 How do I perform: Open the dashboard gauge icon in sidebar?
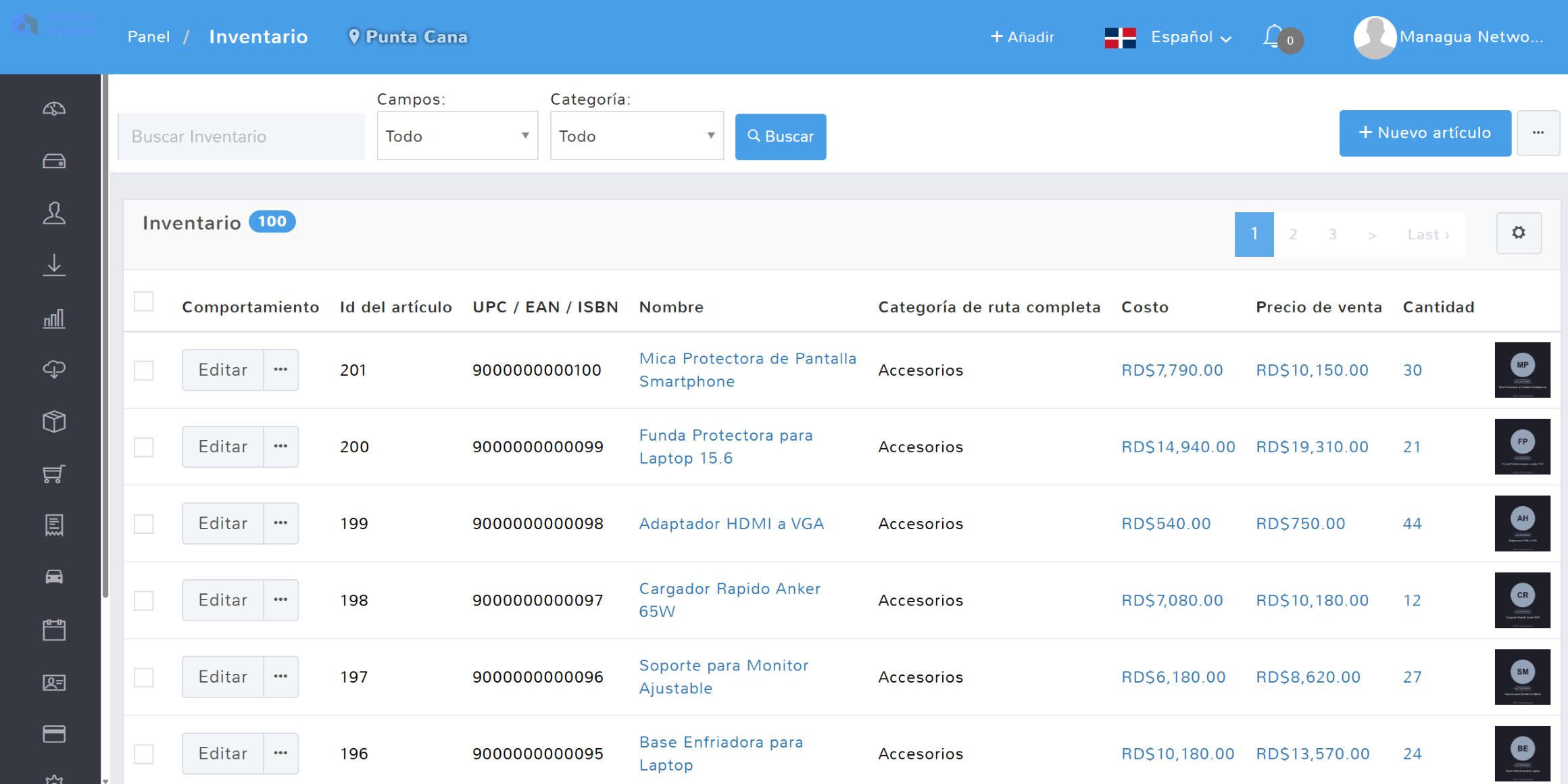[x=54, y=109]
